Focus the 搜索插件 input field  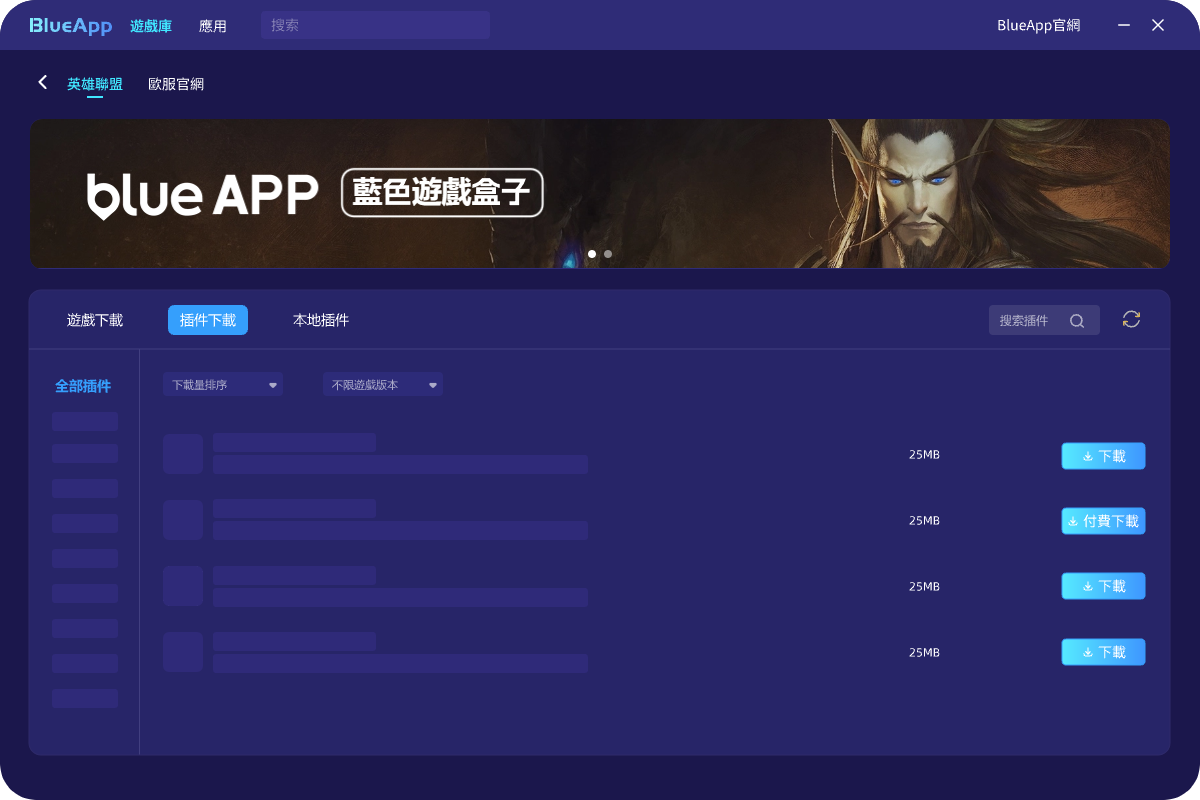click(x=1044, y=320)
